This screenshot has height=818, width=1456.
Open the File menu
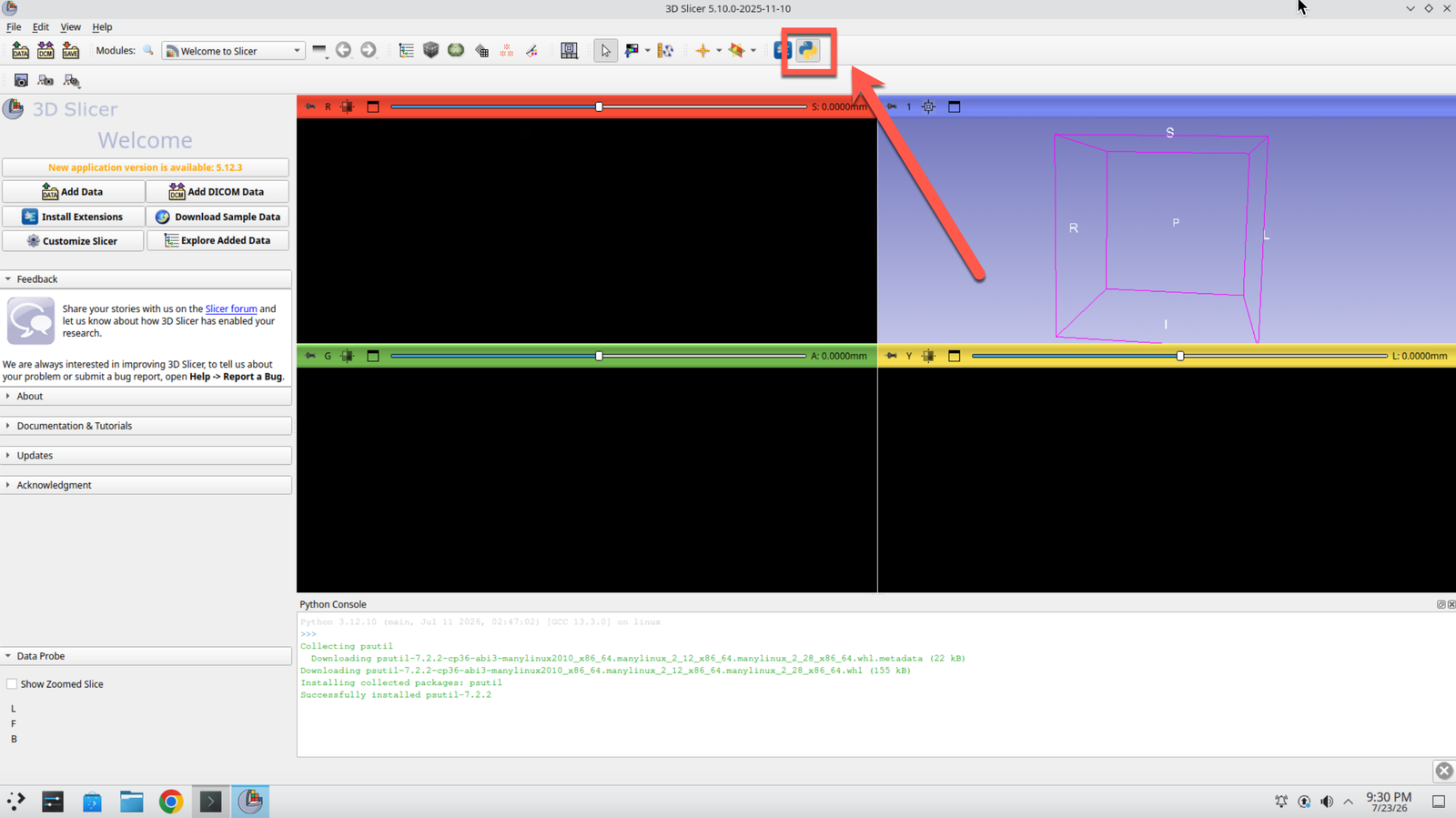(x=14, y=27)
